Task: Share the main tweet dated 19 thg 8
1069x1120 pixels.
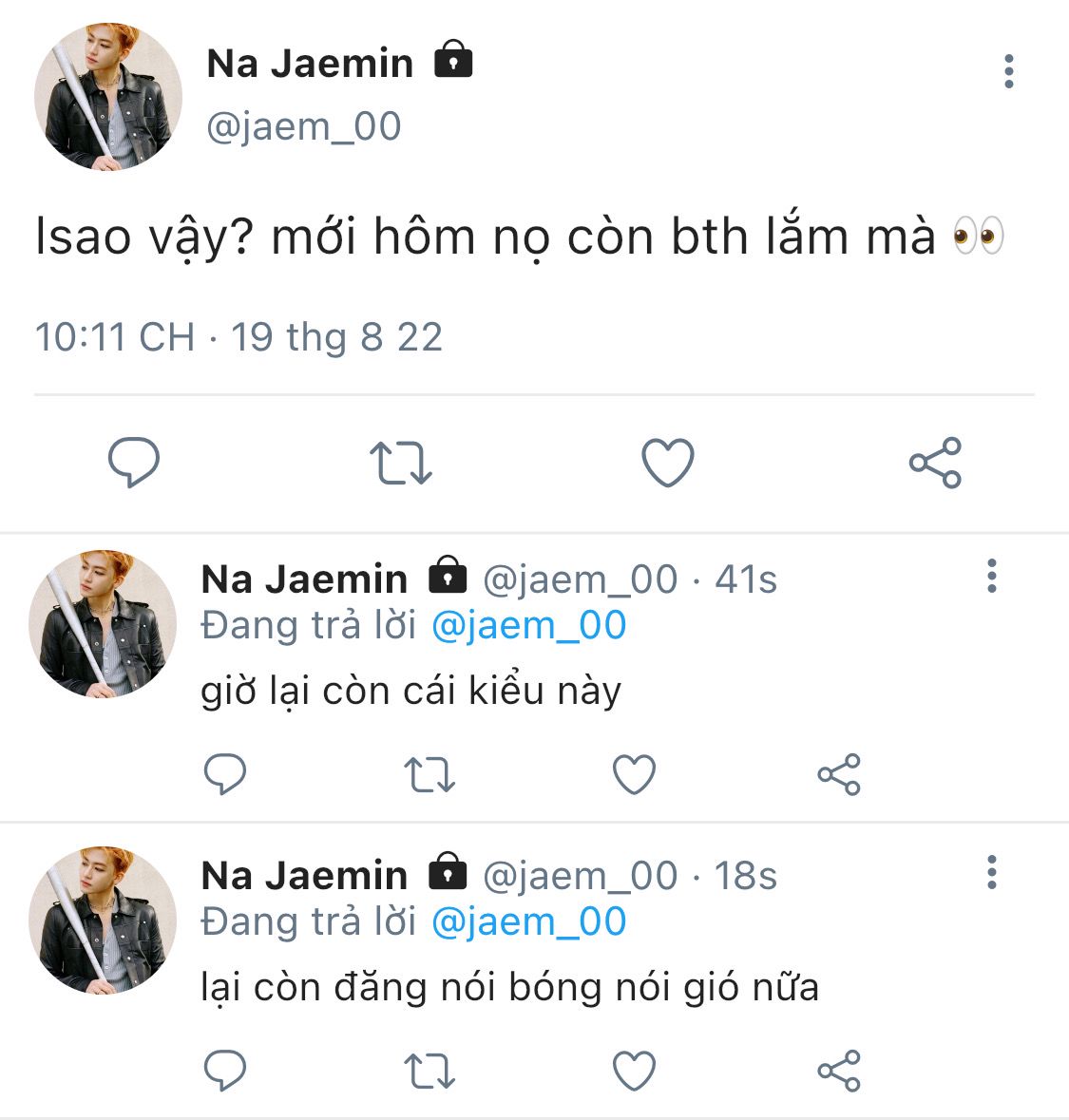Action: pos(935,464)
